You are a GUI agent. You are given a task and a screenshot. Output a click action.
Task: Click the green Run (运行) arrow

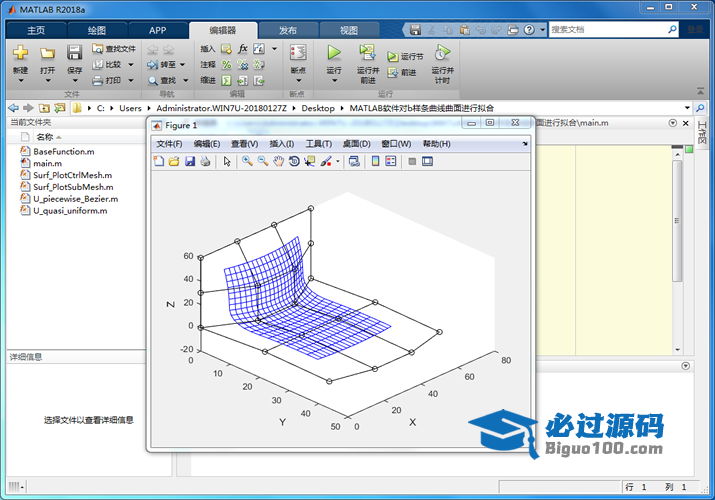(x=334, y=52)
